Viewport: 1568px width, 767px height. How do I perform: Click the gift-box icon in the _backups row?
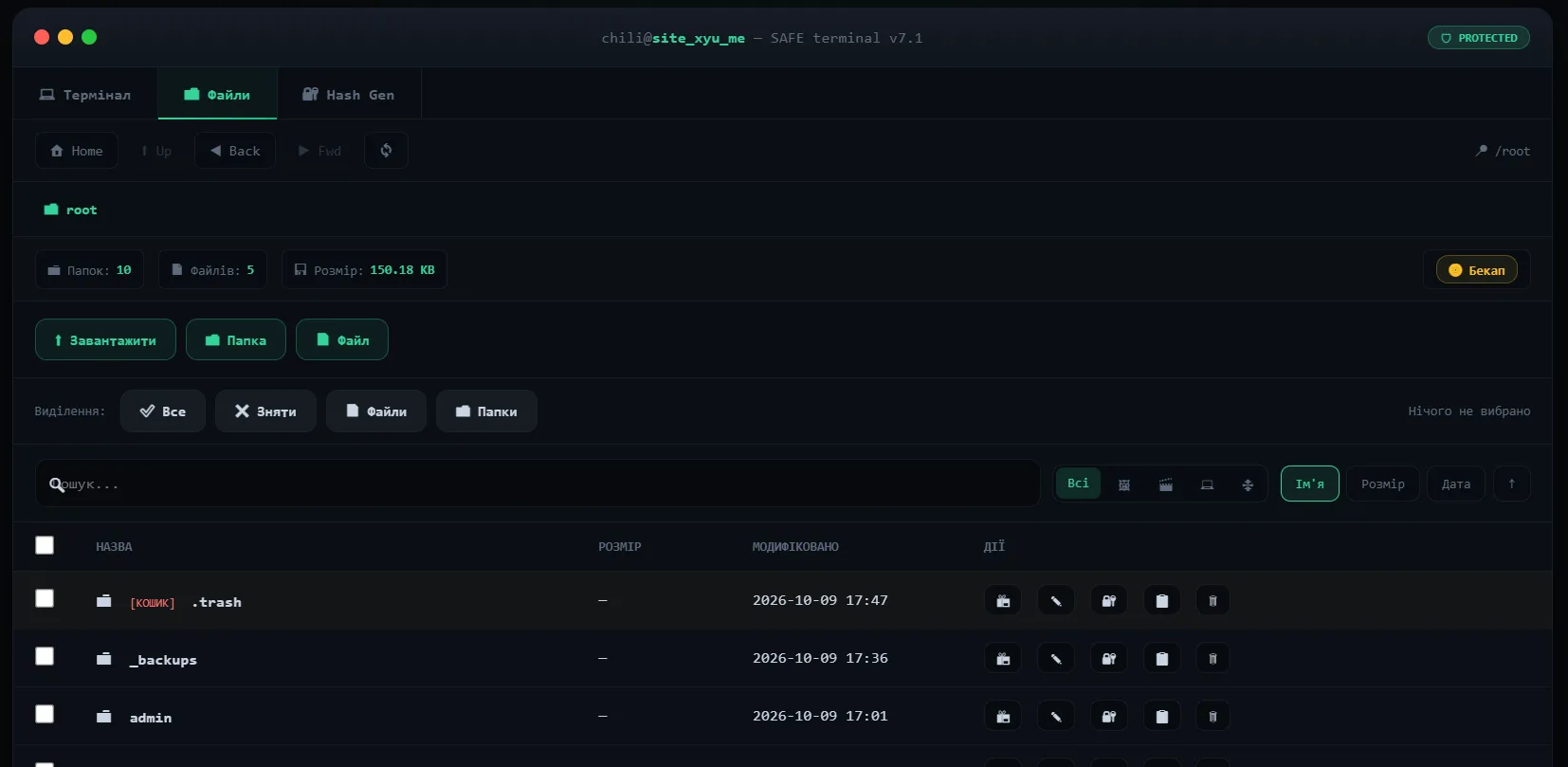[1003, 659]
